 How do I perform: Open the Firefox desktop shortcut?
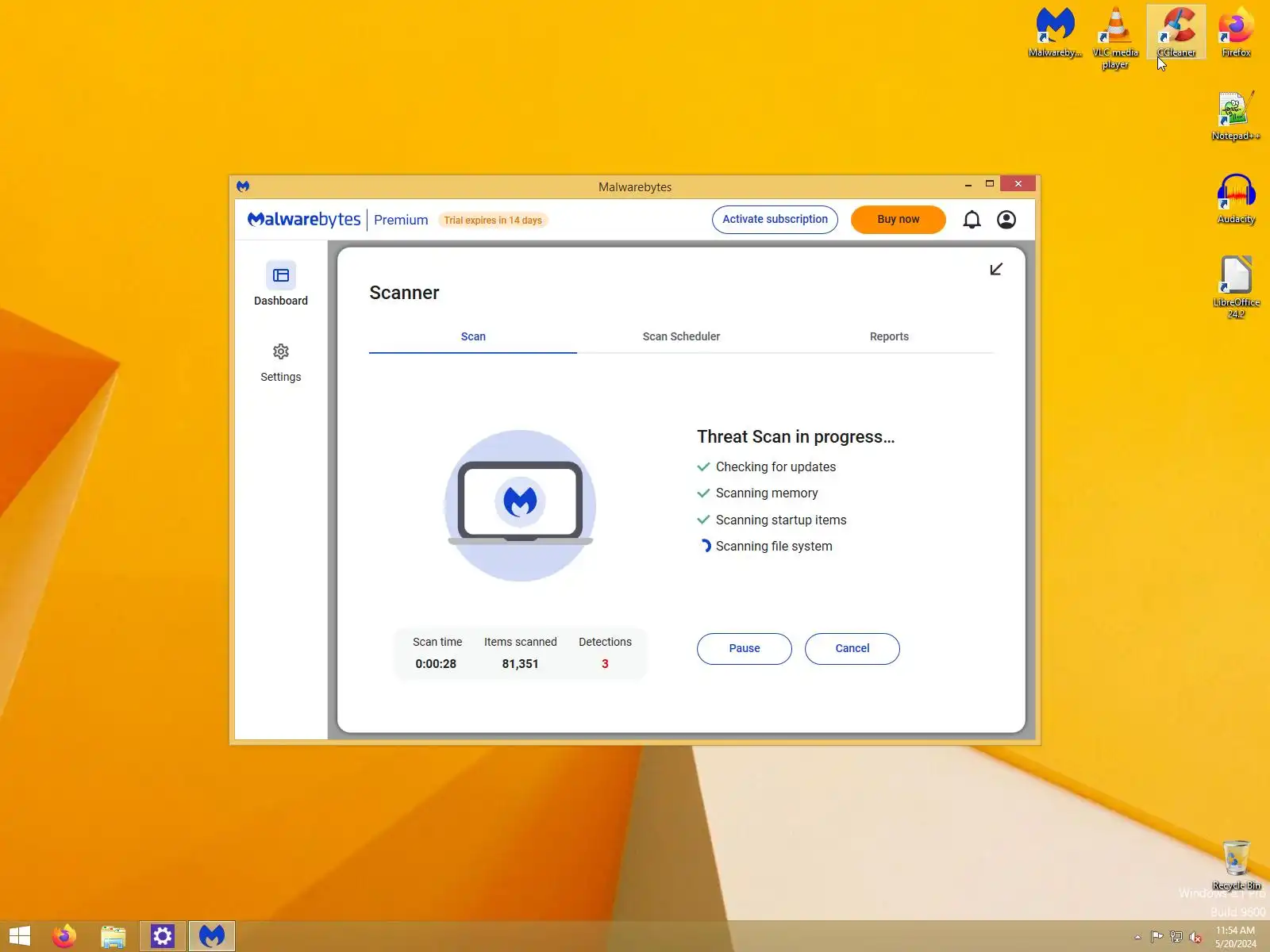1236,33
